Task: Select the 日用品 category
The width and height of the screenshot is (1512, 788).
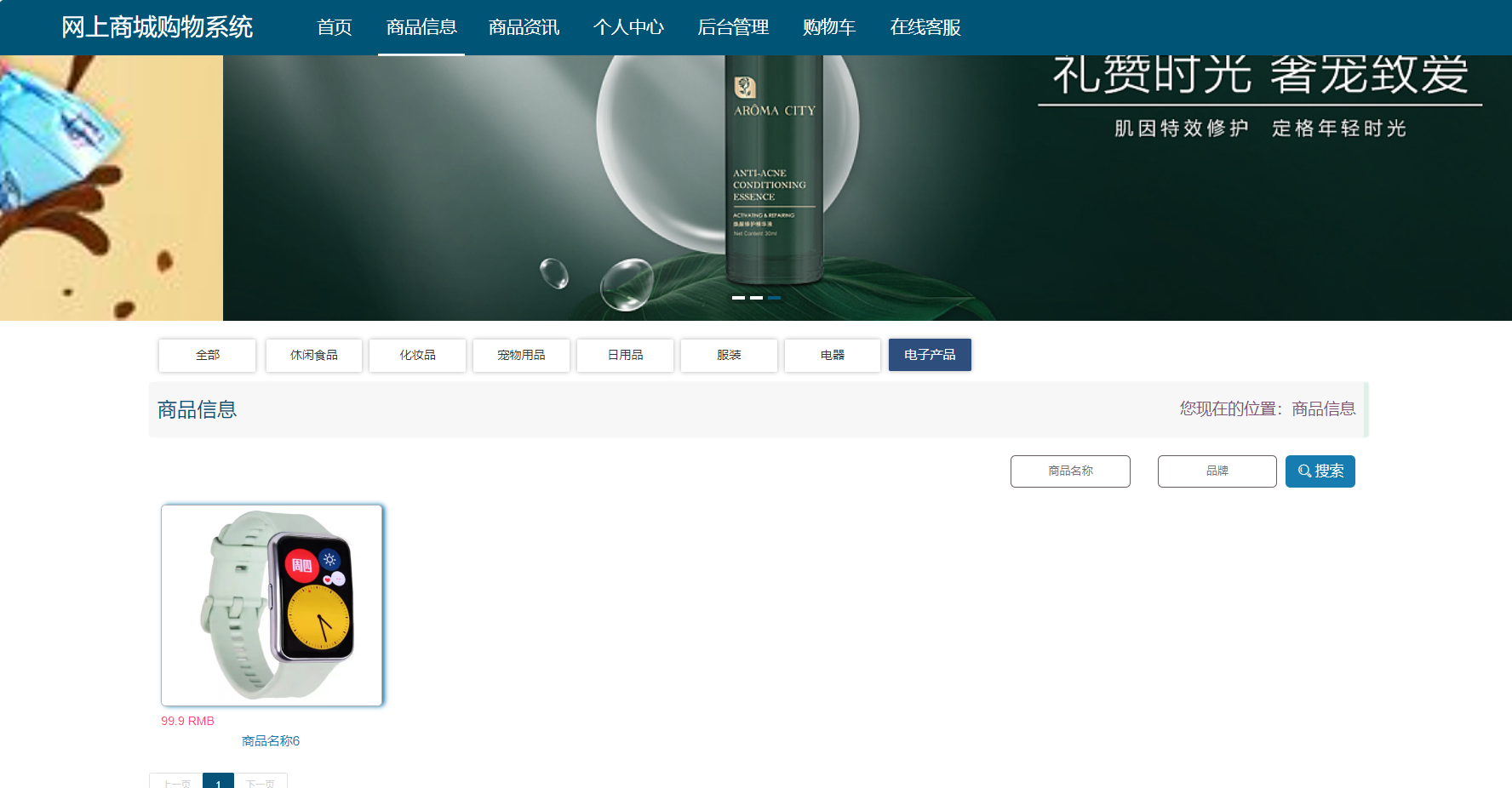Action: tap(625, 355)
